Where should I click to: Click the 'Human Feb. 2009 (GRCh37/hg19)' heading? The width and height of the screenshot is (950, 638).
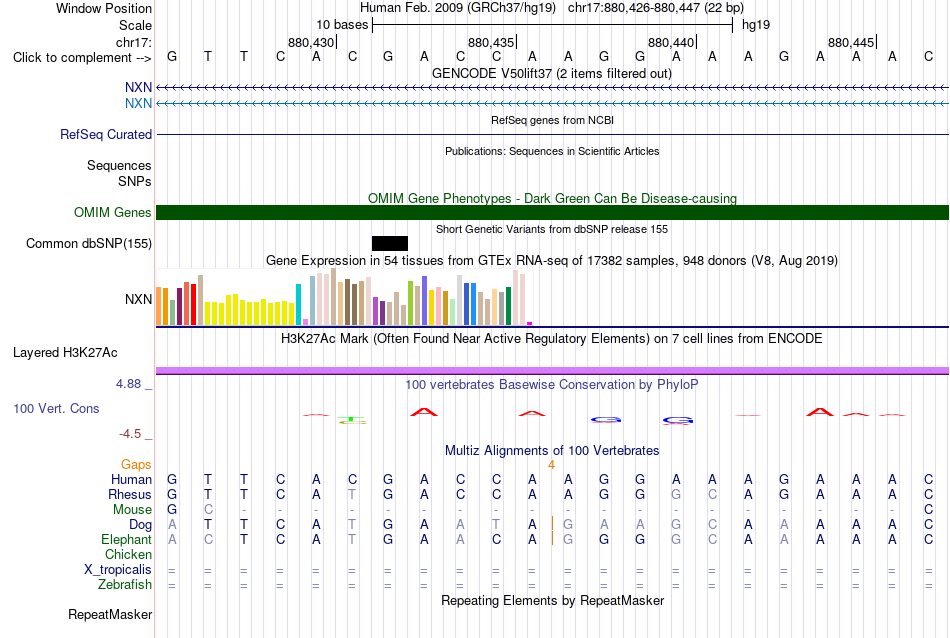tap(457, 8)
